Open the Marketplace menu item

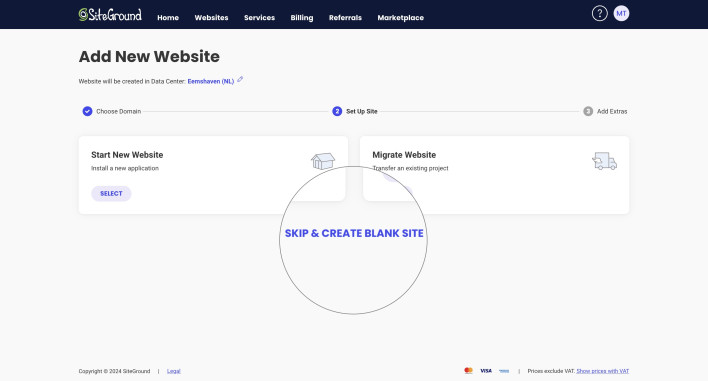coord(401,18)
